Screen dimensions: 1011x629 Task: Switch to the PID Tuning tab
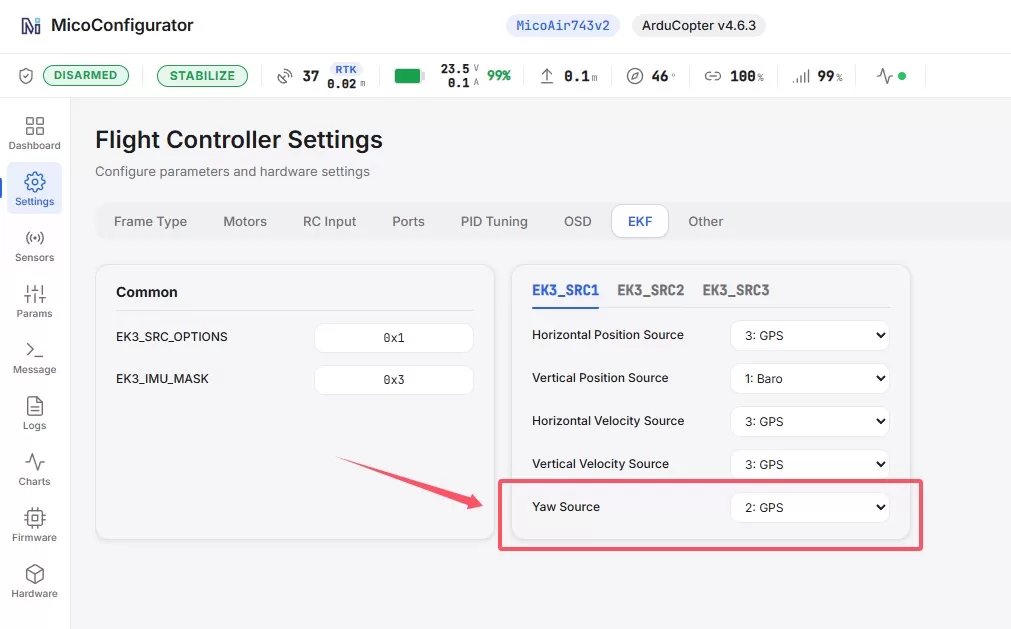494,222
